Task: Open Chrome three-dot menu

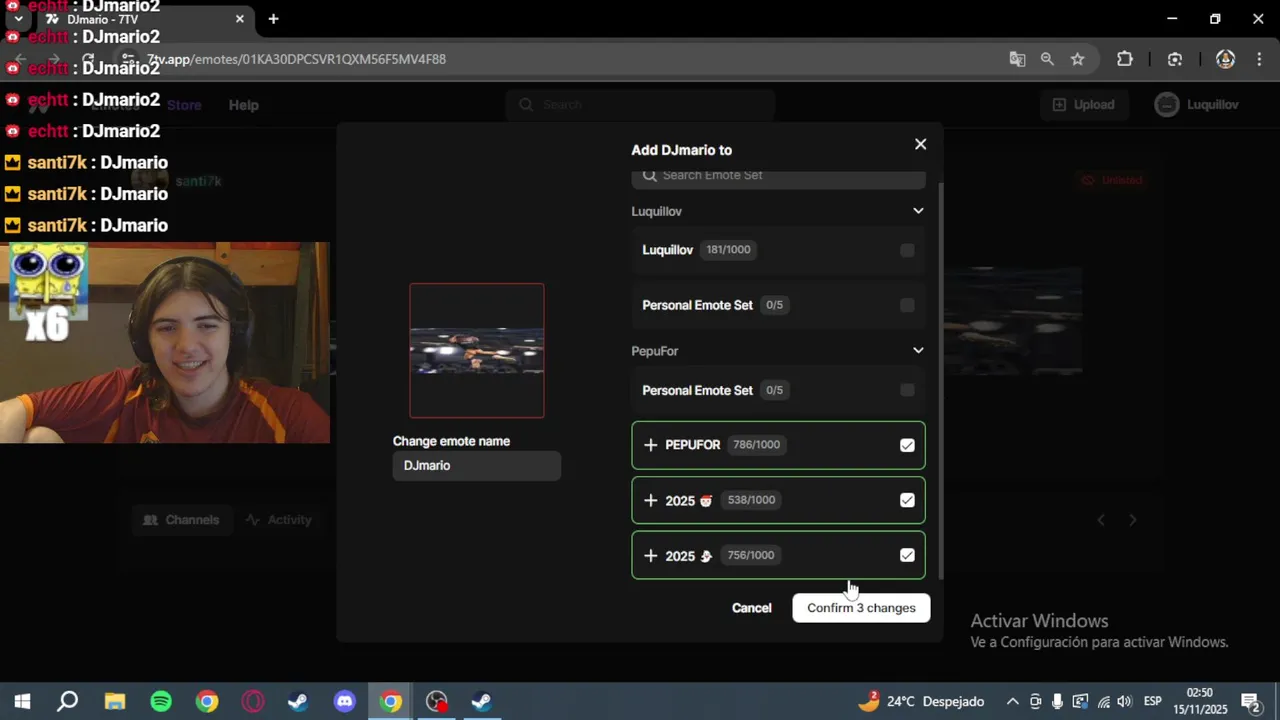Action: click(1257, 59)
